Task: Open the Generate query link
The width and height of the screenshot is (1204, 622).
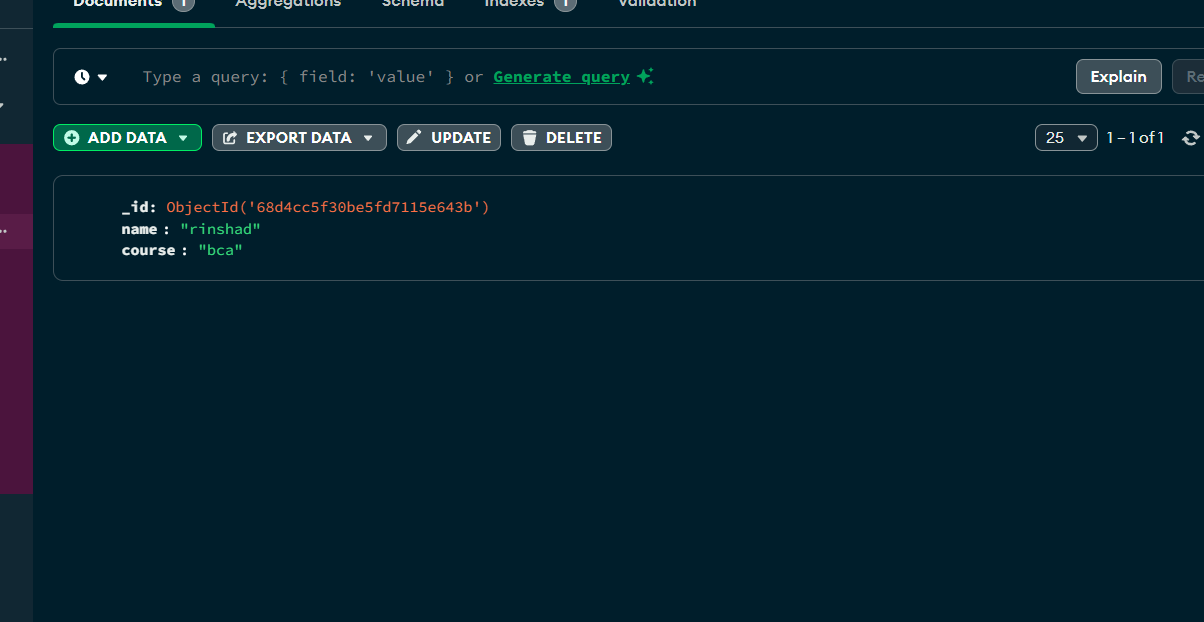Action: 560,76
